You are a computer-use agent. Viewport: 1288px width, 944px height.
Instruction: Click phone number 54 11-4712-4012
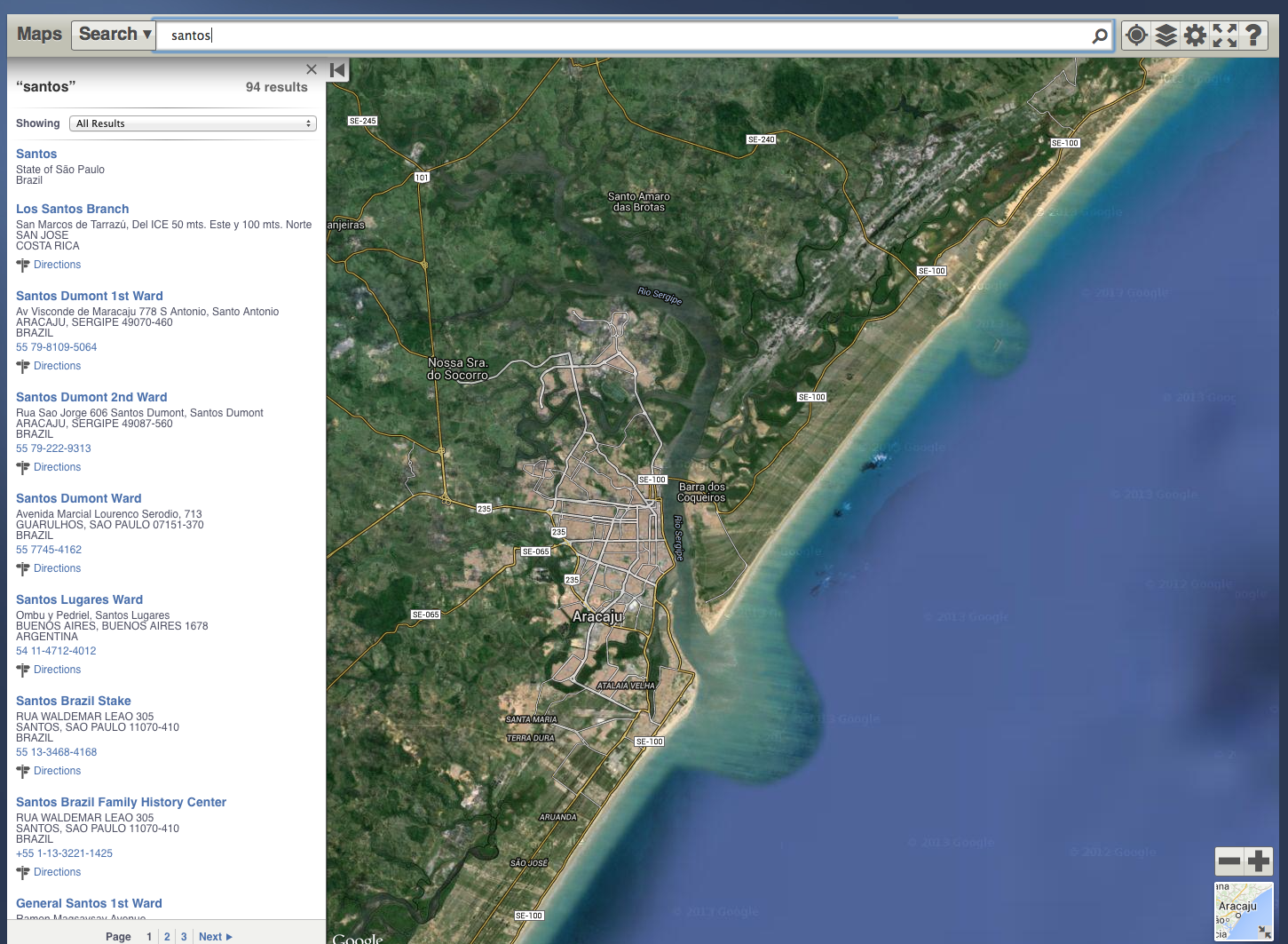coord(56,651)
